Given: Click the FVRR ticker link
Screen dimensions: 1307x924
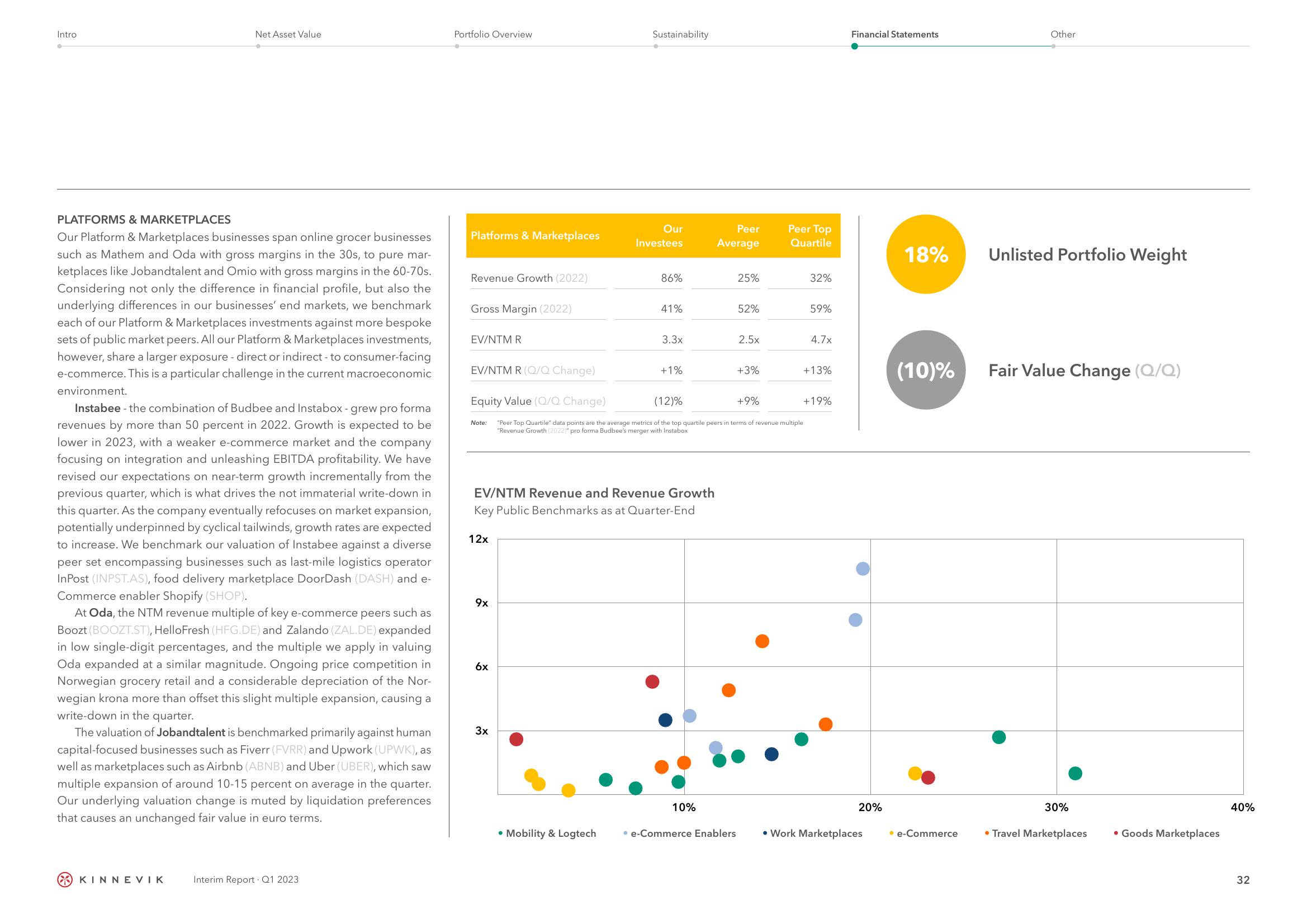Looking at the screenshot, I should pos(289,749).
